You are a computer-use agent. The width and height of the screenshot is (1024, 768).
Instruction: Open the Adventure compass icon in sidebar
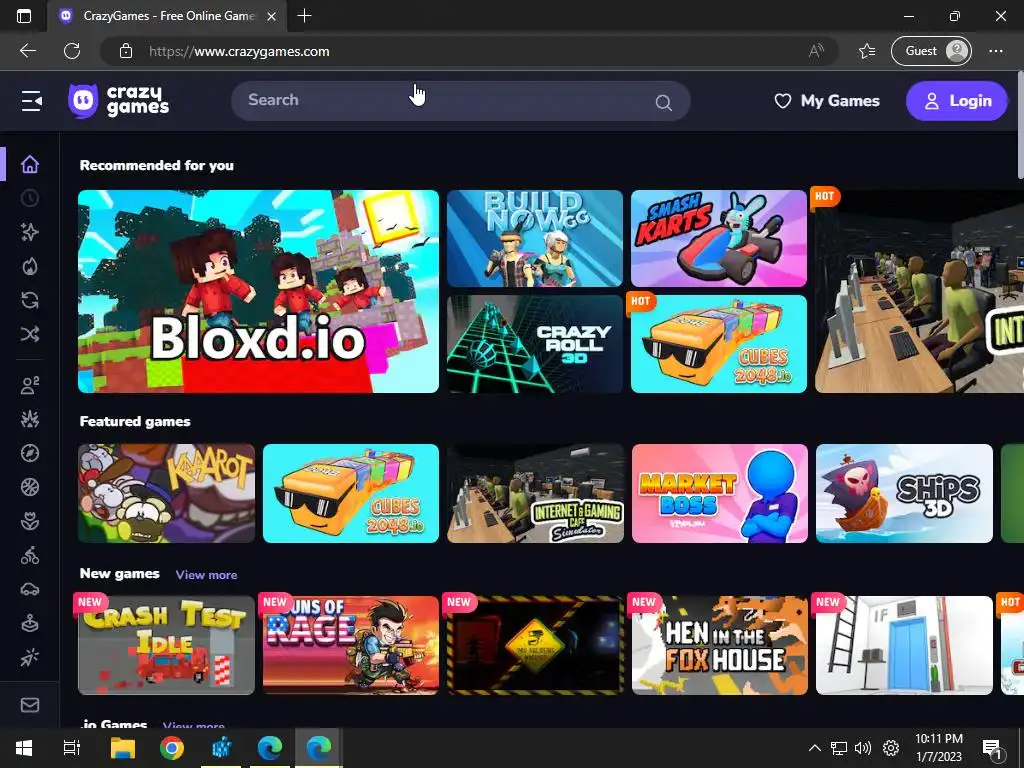(x=30, y=453)
